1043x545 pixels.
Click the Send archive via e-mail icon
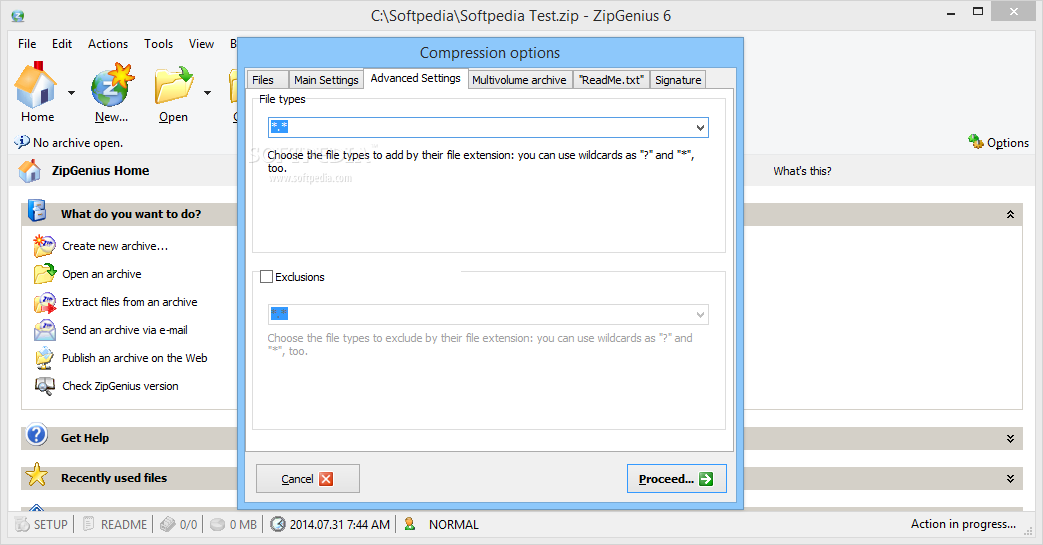[45, 330]
